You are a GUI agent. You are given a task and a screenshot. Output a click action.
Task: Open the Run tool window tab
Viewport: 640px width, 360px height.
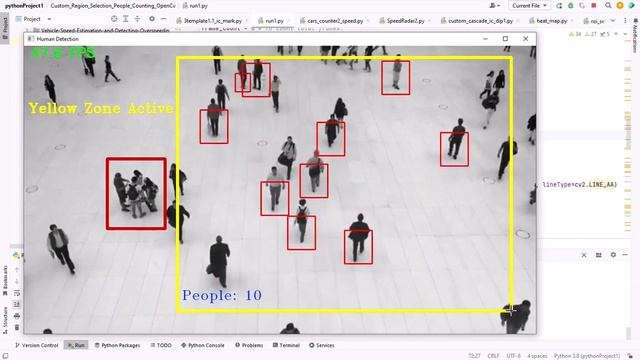coord(76,345)
